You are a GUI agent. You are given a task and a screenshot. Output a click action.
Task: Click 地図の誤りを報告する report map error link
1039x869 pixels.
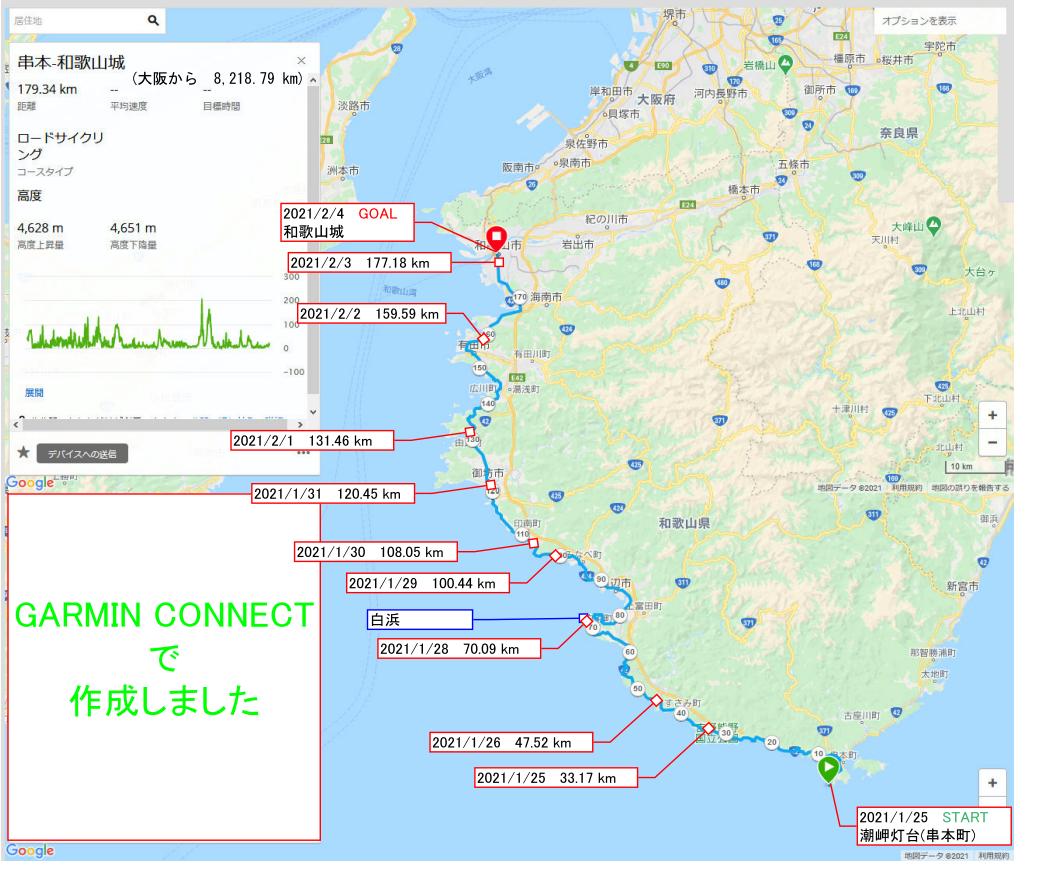(x=970, y=488)
